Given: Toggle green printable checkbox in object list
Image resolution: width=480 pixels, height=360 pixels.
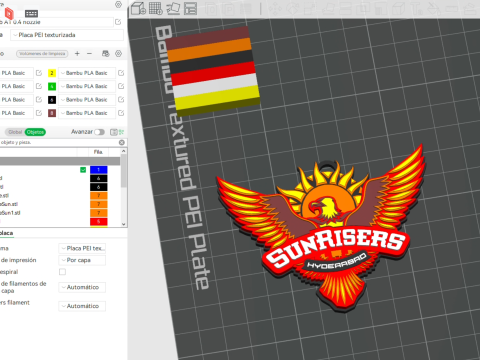Looking at the screenshot, I should [x=83, y=170].
